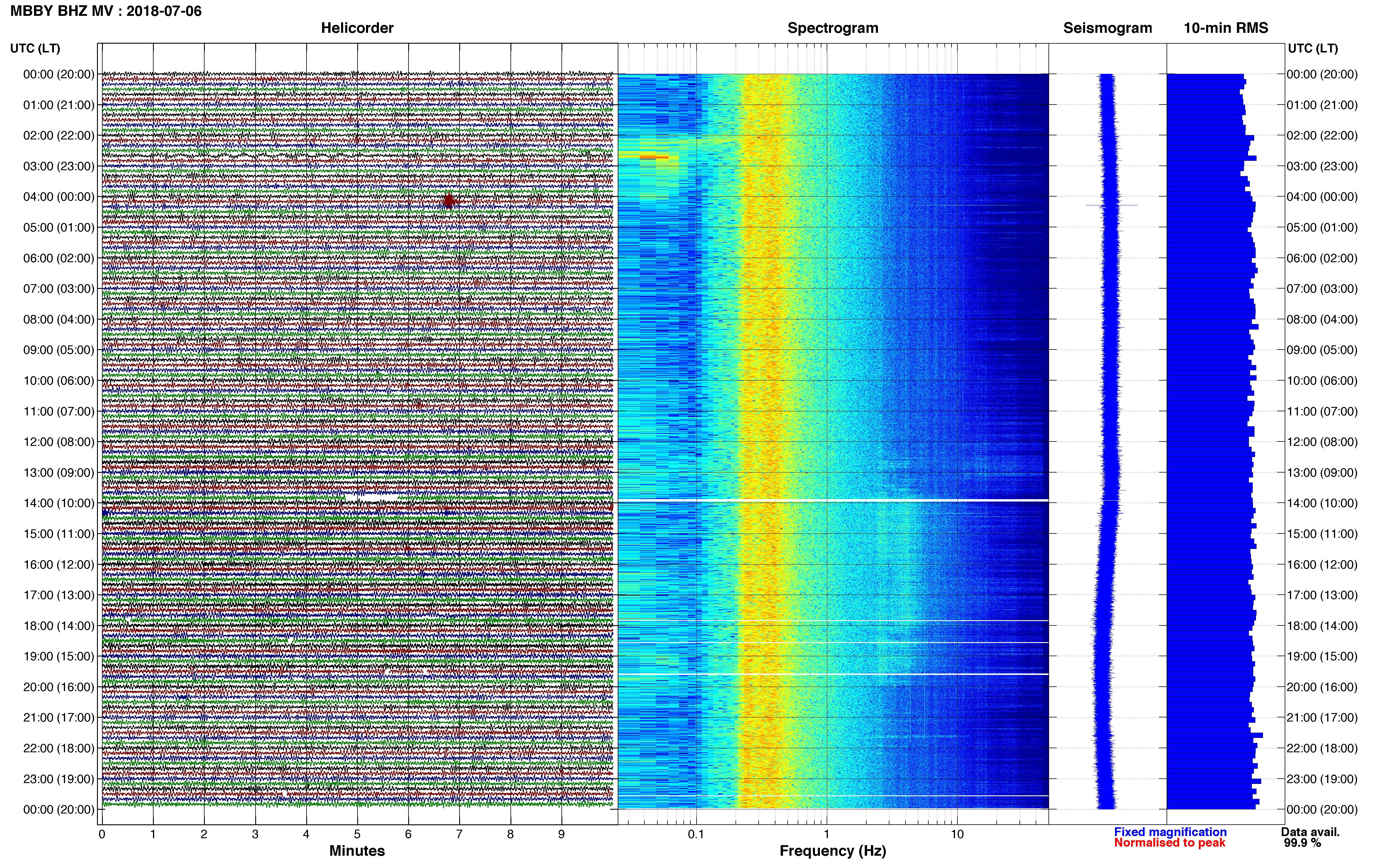
Task: Click the '4' tick on Minutes axis
Action: pyautogui.click(x=306, y=834)
